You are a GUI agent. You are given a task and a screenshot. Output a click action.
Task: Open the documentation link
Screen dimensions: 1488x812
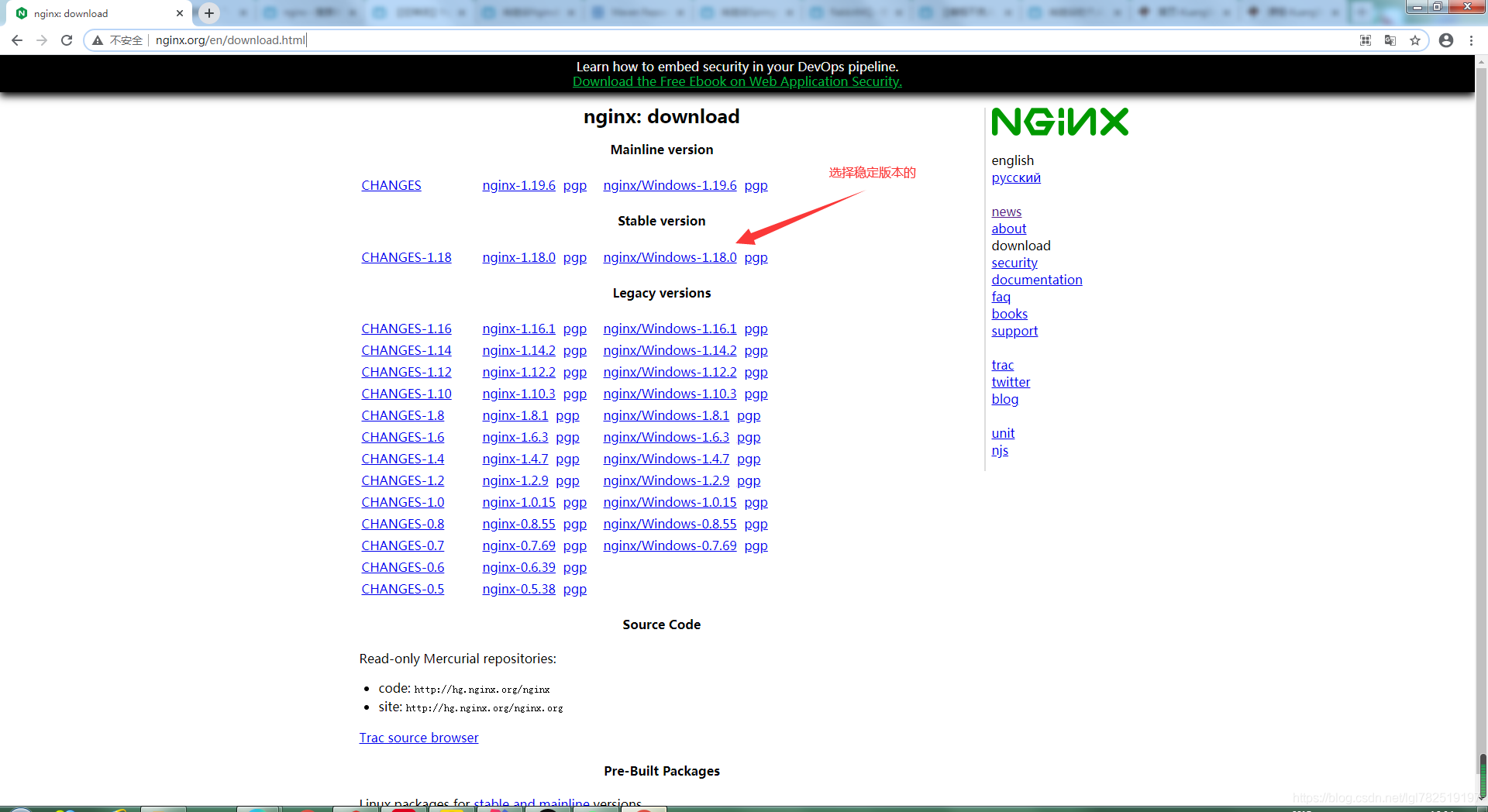pos(1036,280)
